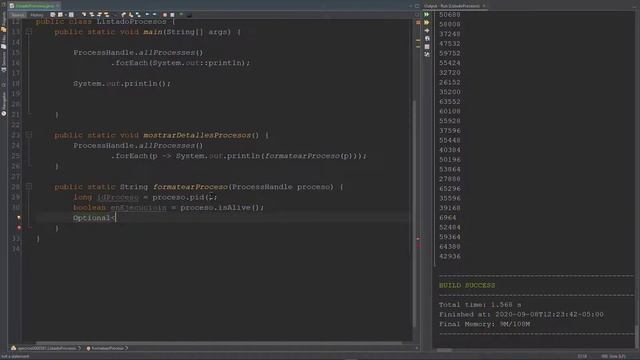This screenshot has height=360, width=640.
Task: Click the Finished at timestamp in output
Action: pyautogui.click(x=521, y=314)
